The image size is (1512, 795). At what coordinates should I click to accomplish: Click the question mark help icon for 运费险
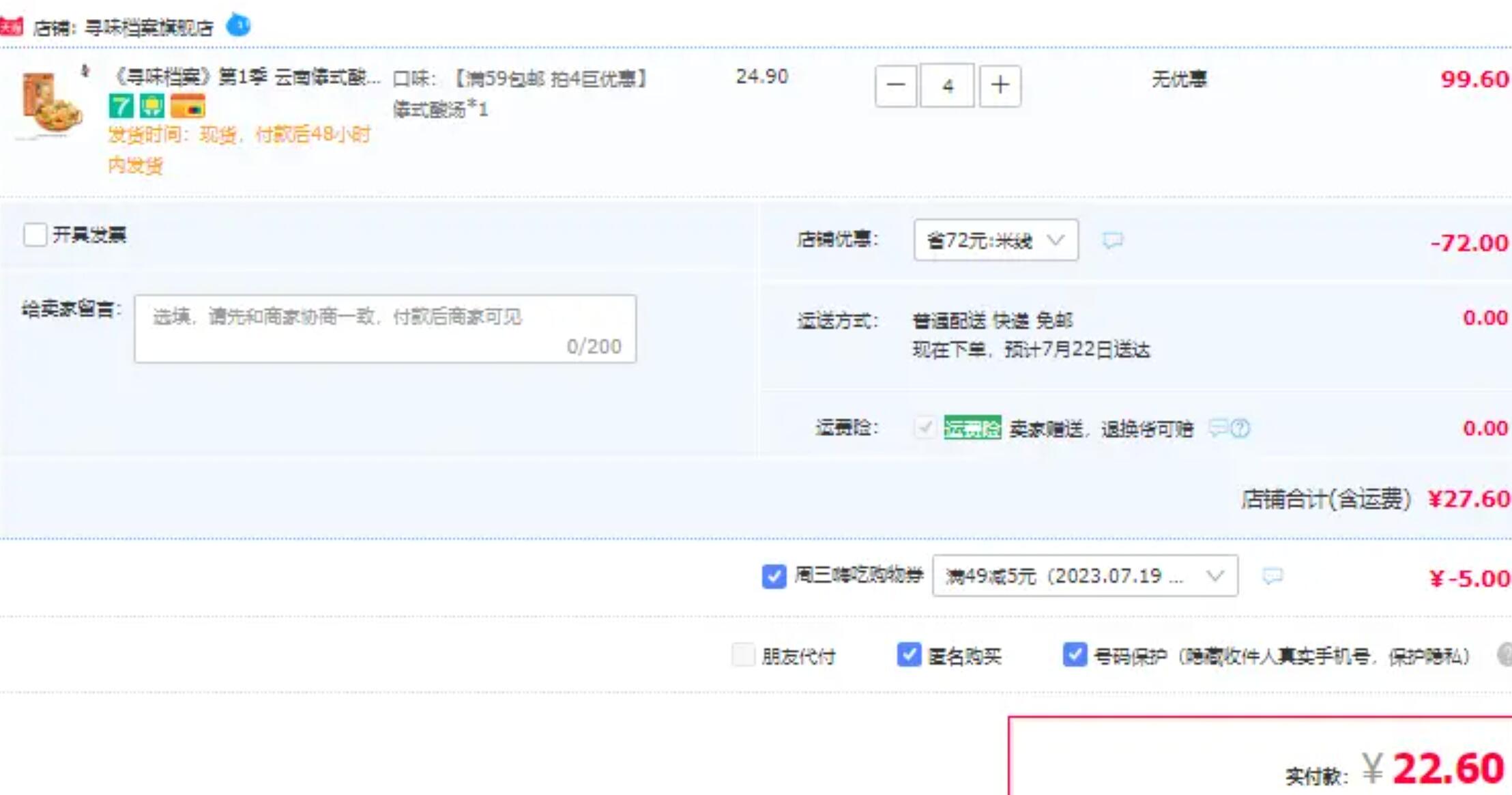click(x=1240, y=429)
